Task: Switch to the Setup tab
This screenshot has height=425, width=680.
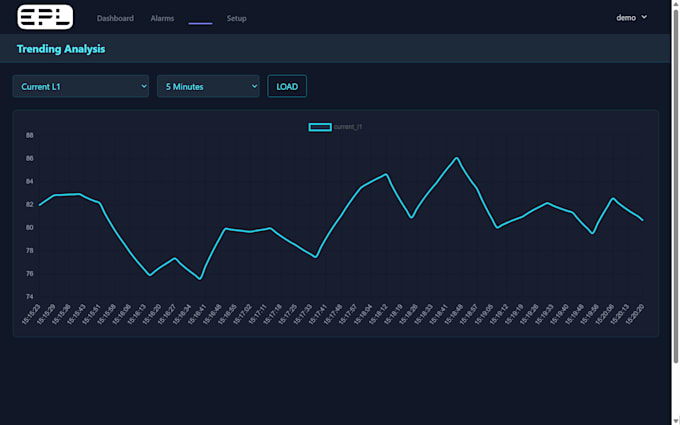Action: 236,18
